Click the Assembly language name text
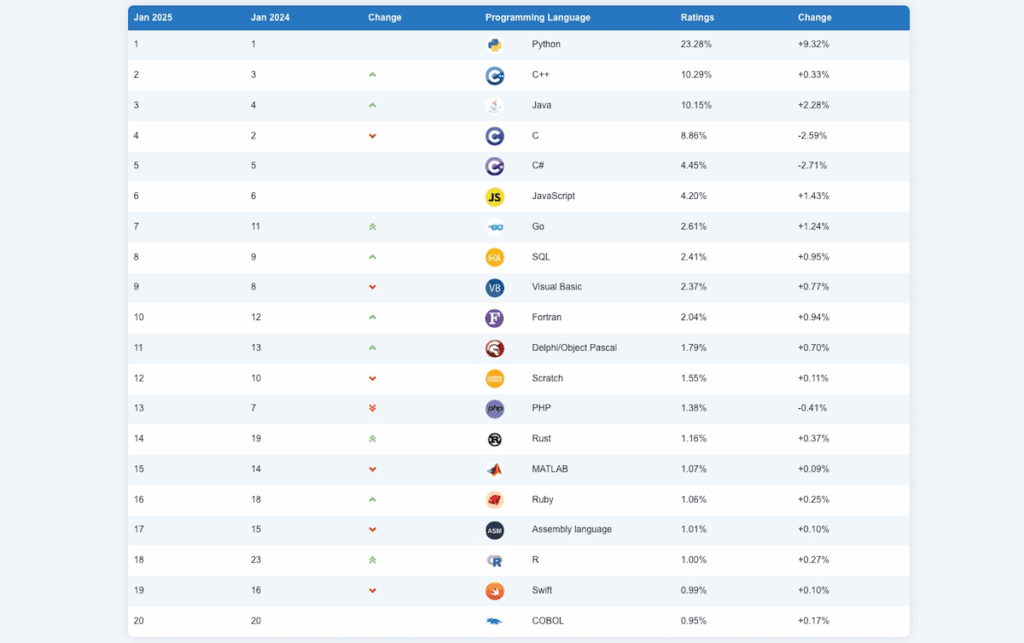The width and height of the screenshot is (1024, 643). click(x=571, y=530)
